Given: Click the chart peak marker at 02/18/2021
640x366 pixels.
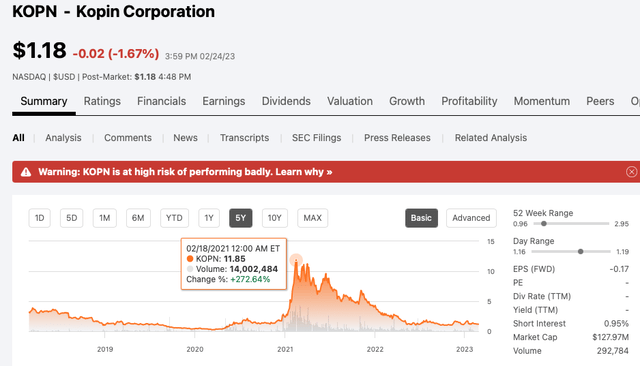Looking at the screenshot, I should point(296,260).
